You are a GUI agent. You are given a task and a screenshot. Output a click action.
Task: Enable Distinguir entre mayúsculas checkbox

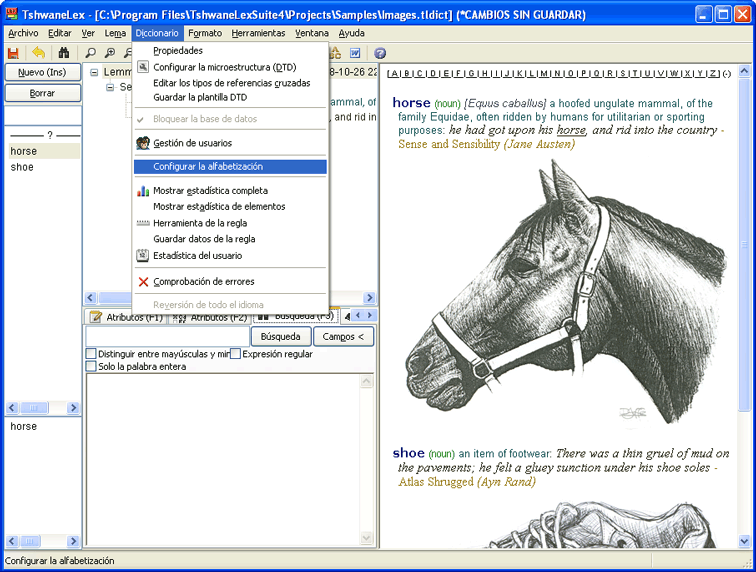coord(91,354)
